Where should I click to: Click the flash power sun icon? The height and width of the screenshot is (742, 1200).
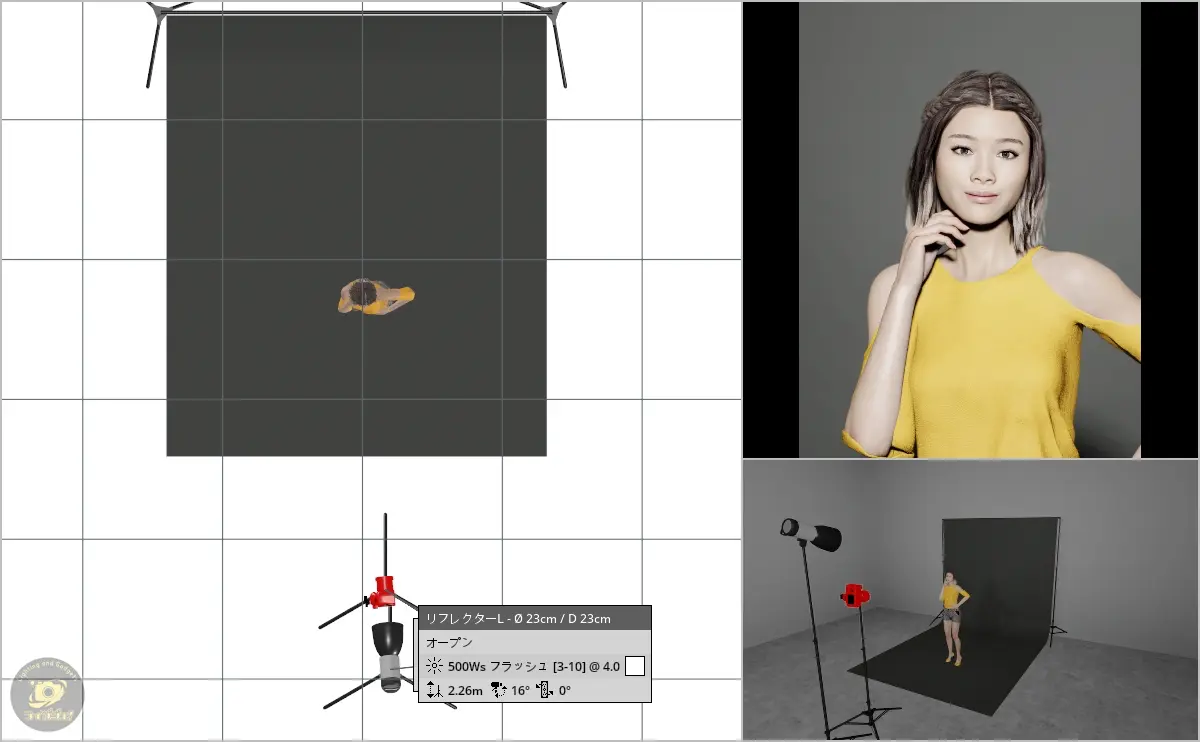click(x=434, y=666)
